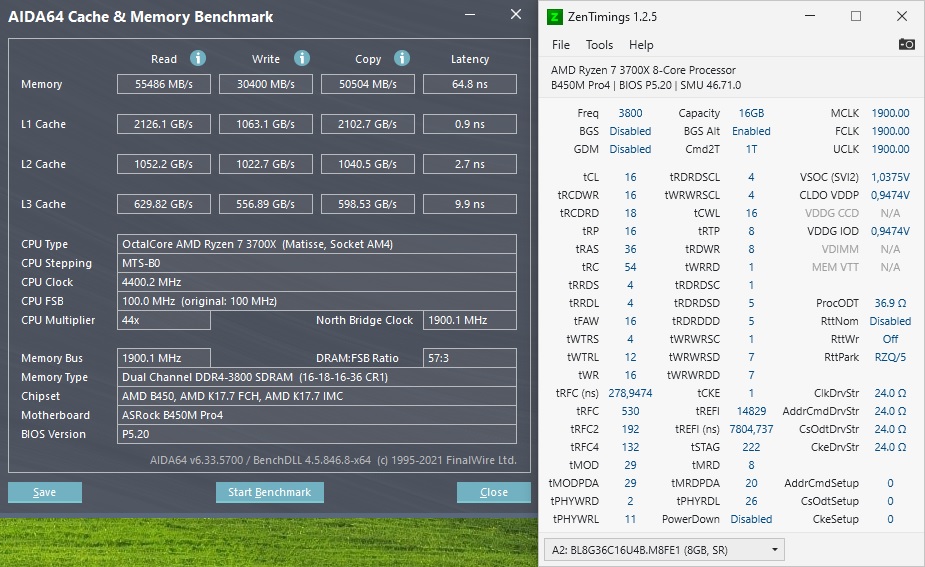Click Cmd2T value 1T

751,149
